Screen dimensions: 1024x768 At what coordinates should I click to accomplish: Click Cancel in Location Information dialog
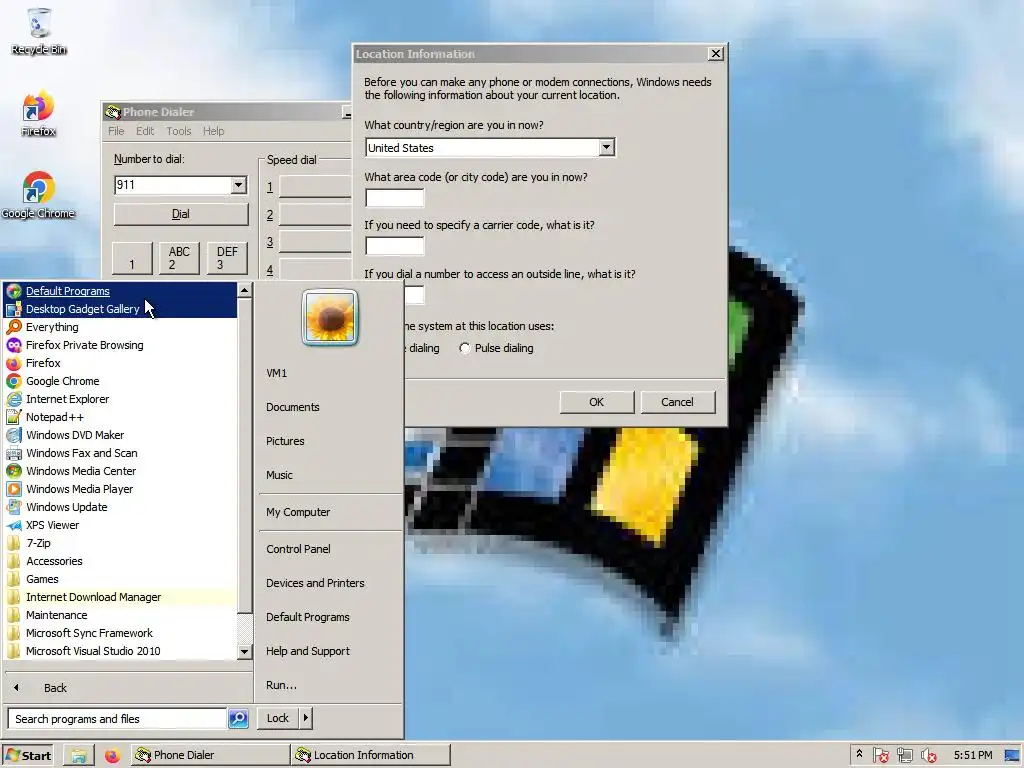(x=678, y=402)
